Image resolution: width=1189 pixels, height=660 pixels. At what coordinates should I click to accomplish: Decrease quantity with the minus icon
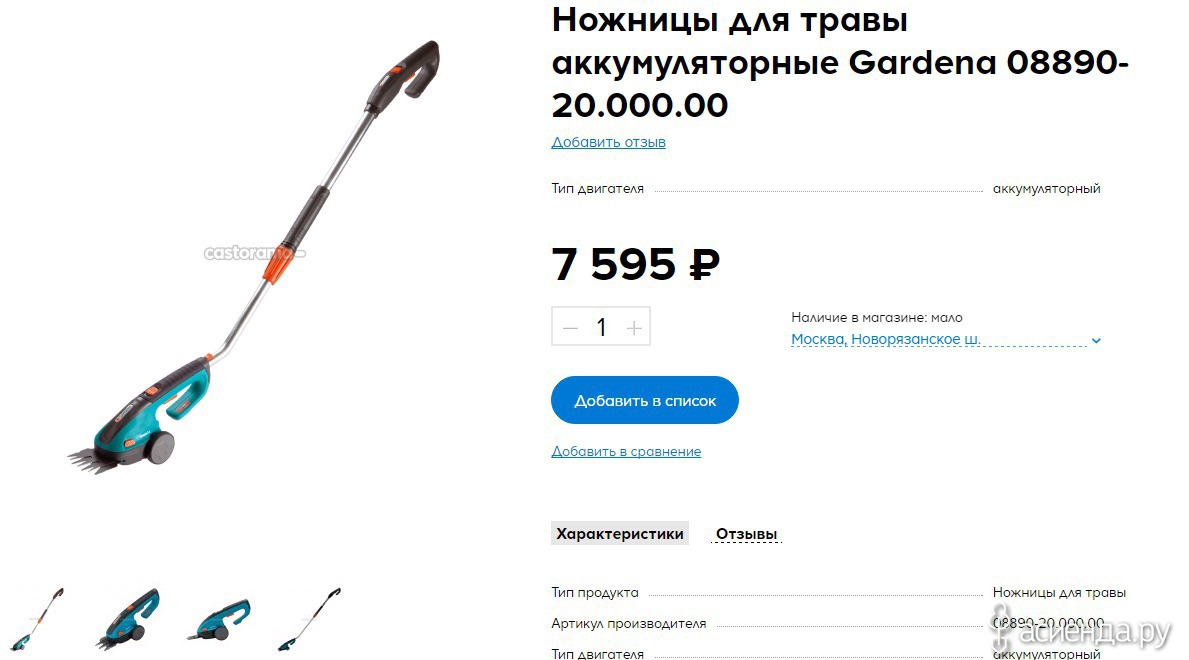(570, 328)
